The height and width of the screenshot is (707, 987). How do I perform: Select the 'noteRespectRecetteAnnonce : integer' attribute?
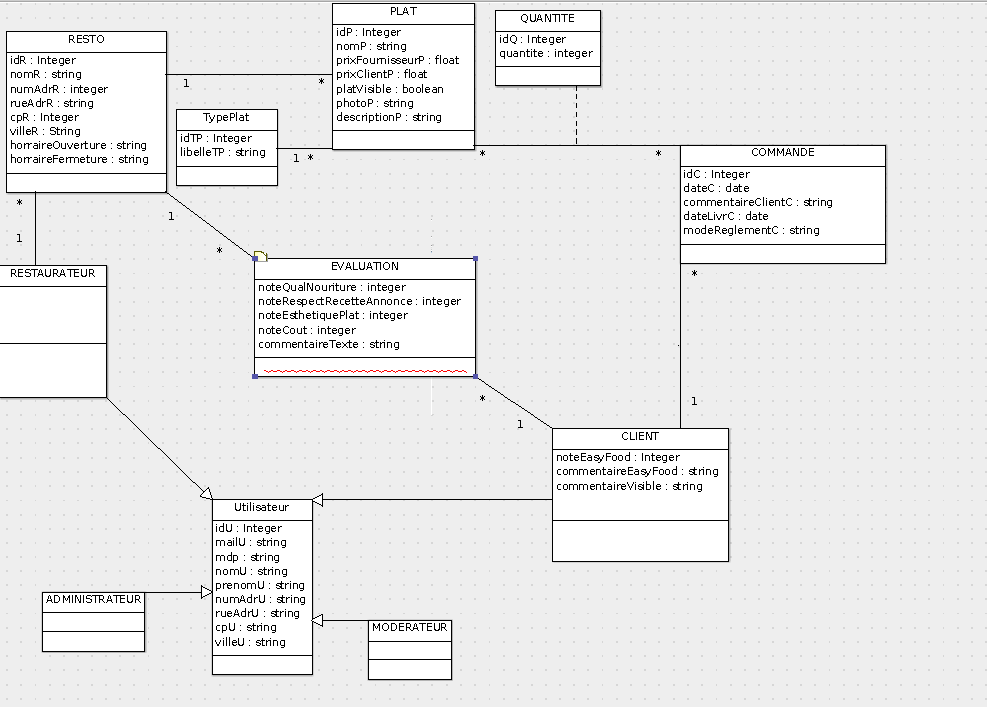[359, 302]
